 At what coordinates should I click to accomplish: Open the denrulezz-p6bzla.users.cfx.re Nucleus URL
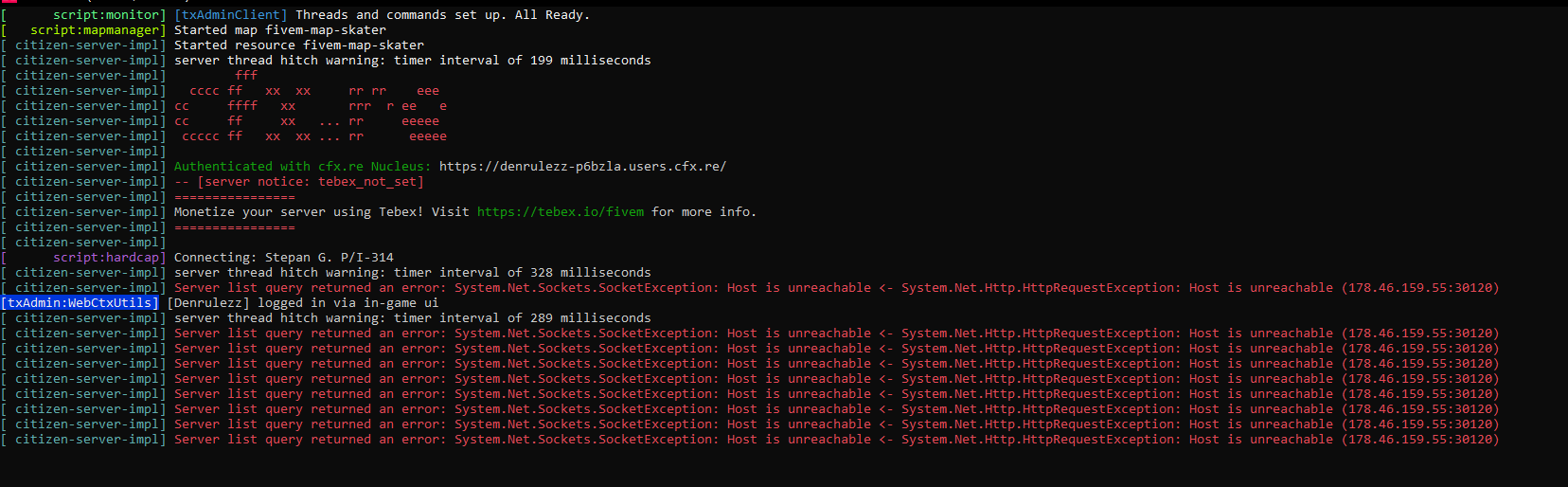tap(582, 167)
